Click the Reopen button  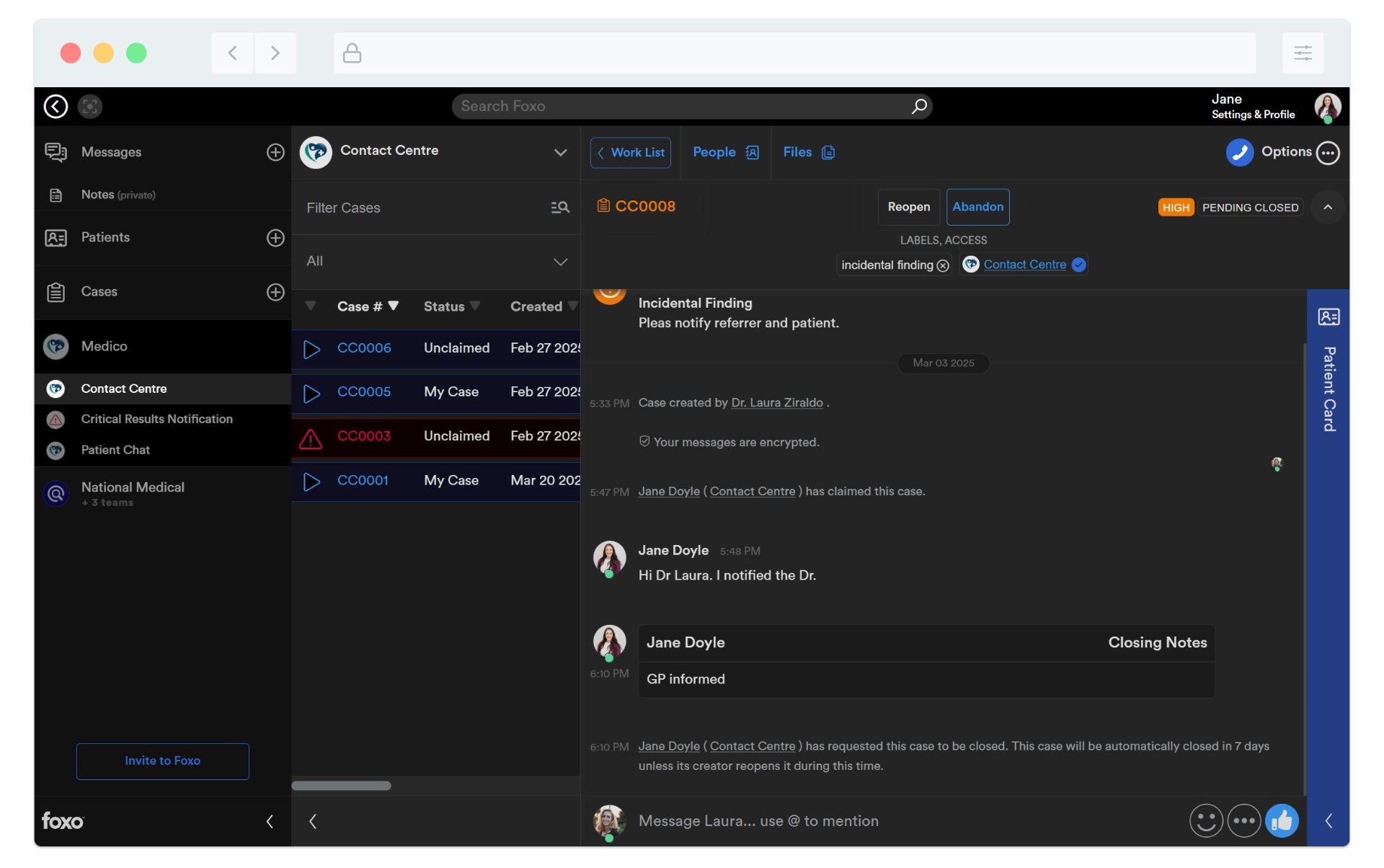[x=908, y=207]
